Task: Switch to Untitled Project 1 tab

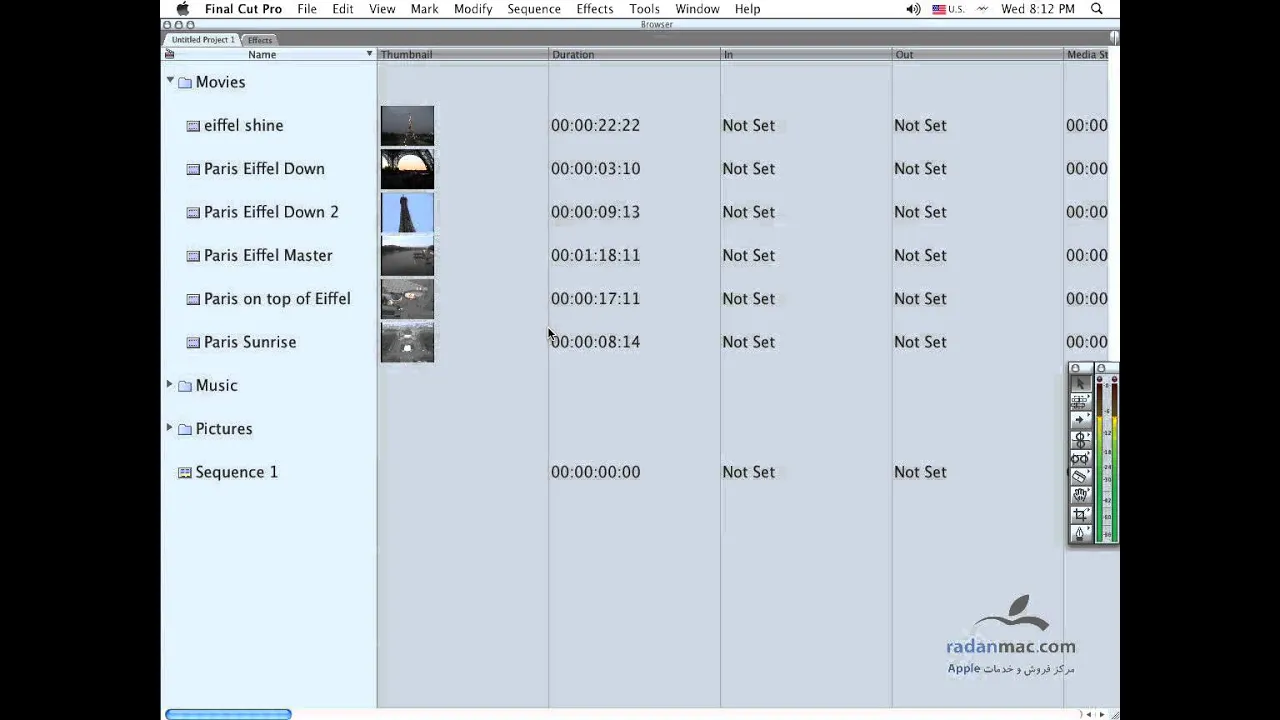Action: coord(202,40)
